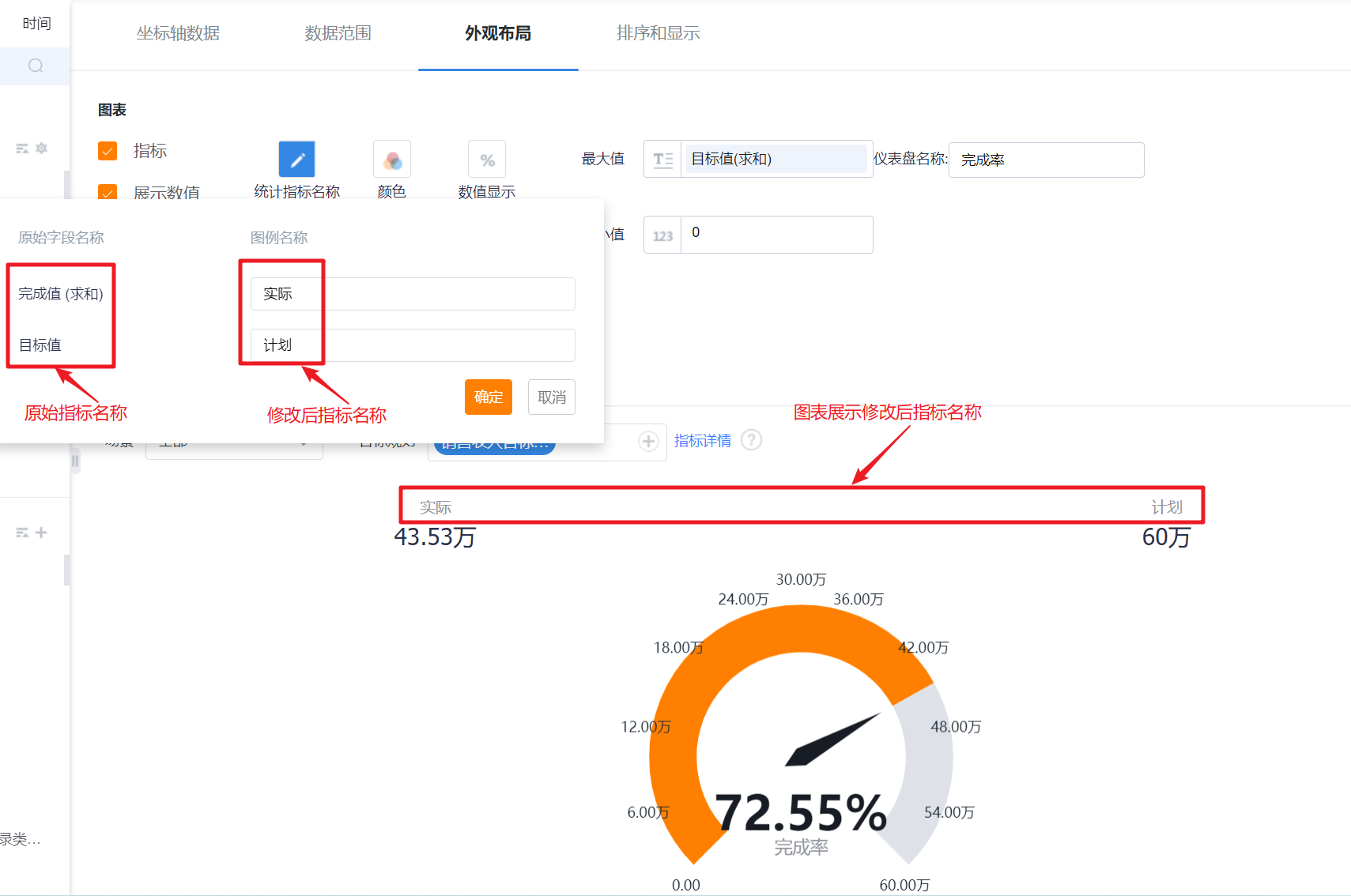
Task: Uncheck the 指标 checkbox
Action: pos(108,151)
